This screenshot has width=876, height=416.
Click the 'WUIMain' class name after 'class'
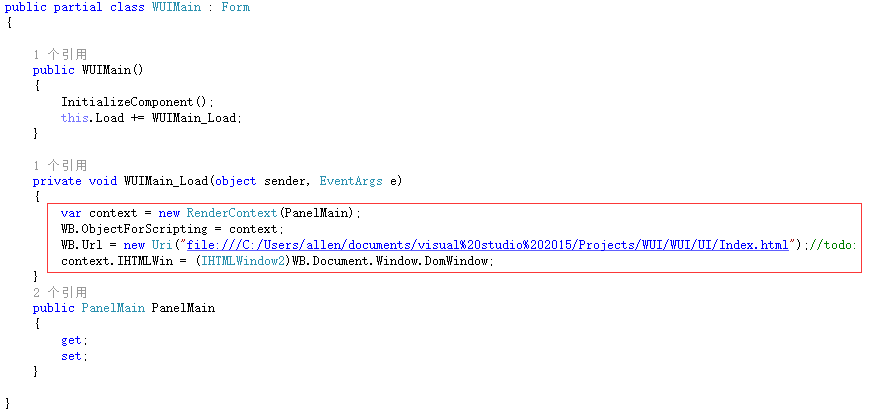(176, 7)
